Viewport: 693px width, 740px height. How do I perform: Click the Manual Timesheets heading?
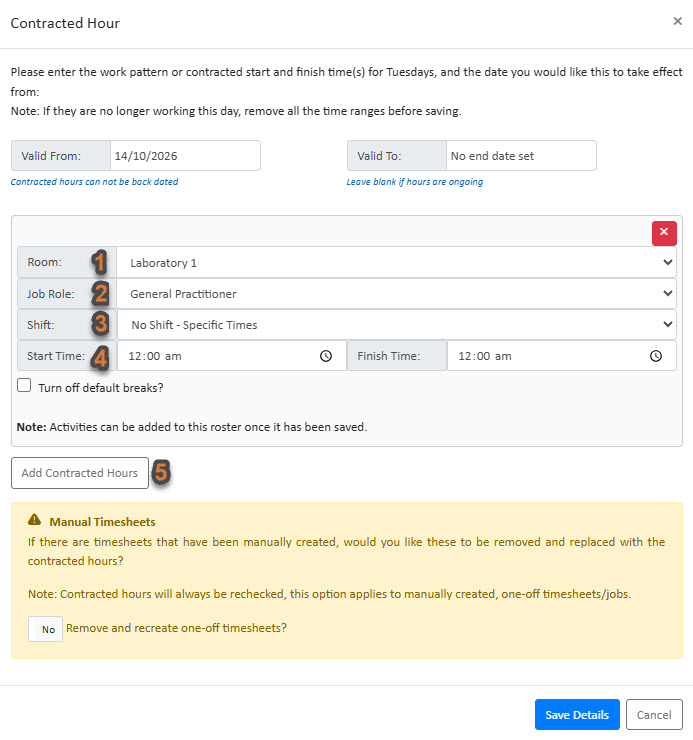click(102, 522)
